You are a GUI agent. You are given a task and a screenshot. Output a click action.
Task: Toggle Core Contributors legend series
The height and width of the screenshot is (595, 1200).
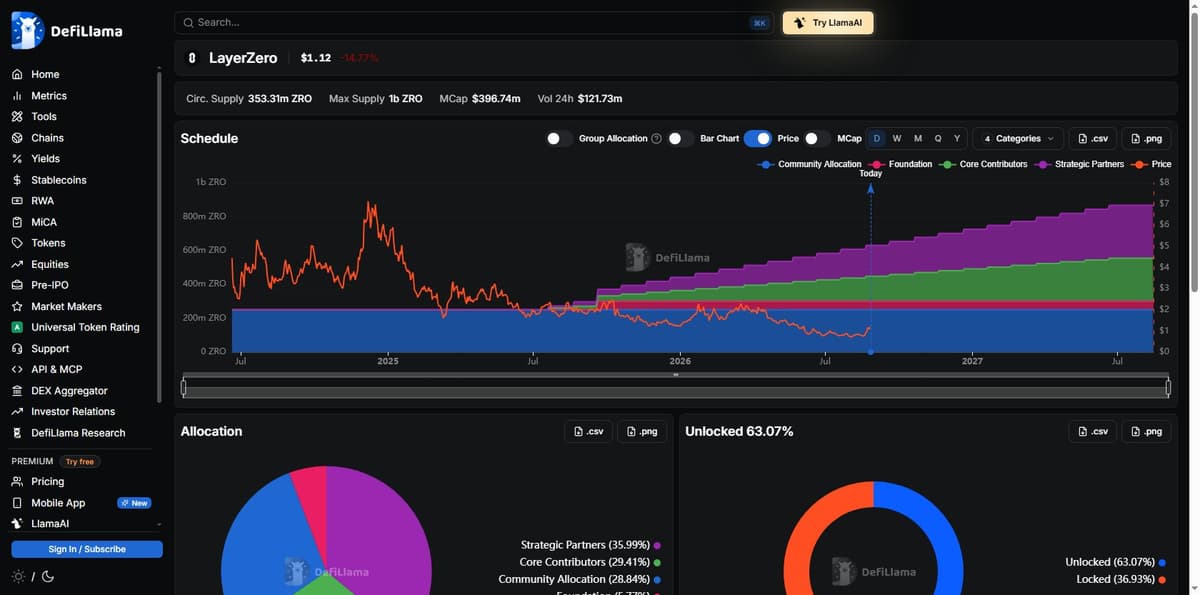983,164
